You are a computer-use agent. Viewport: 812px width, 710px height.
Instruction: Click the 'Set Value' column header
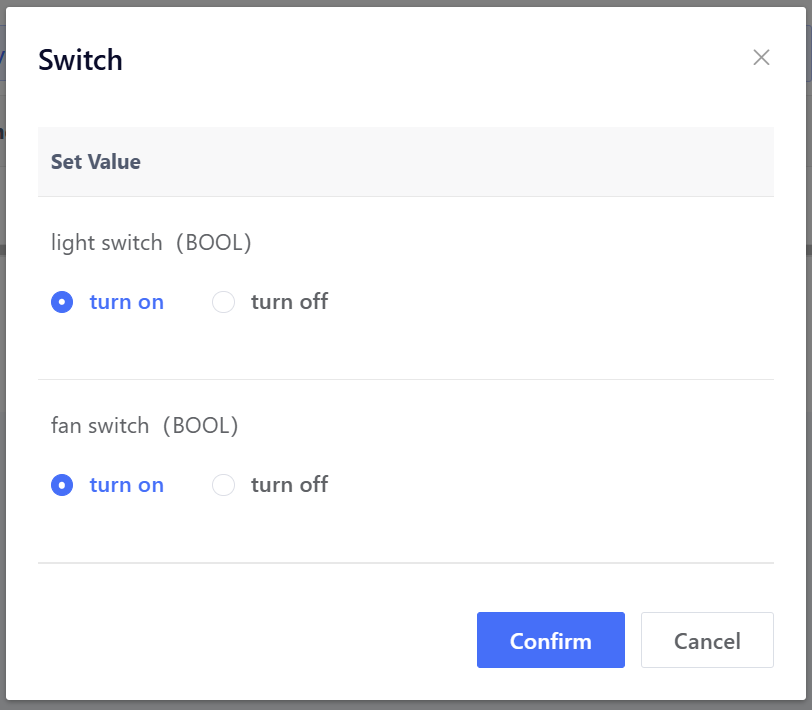(96, 162)
